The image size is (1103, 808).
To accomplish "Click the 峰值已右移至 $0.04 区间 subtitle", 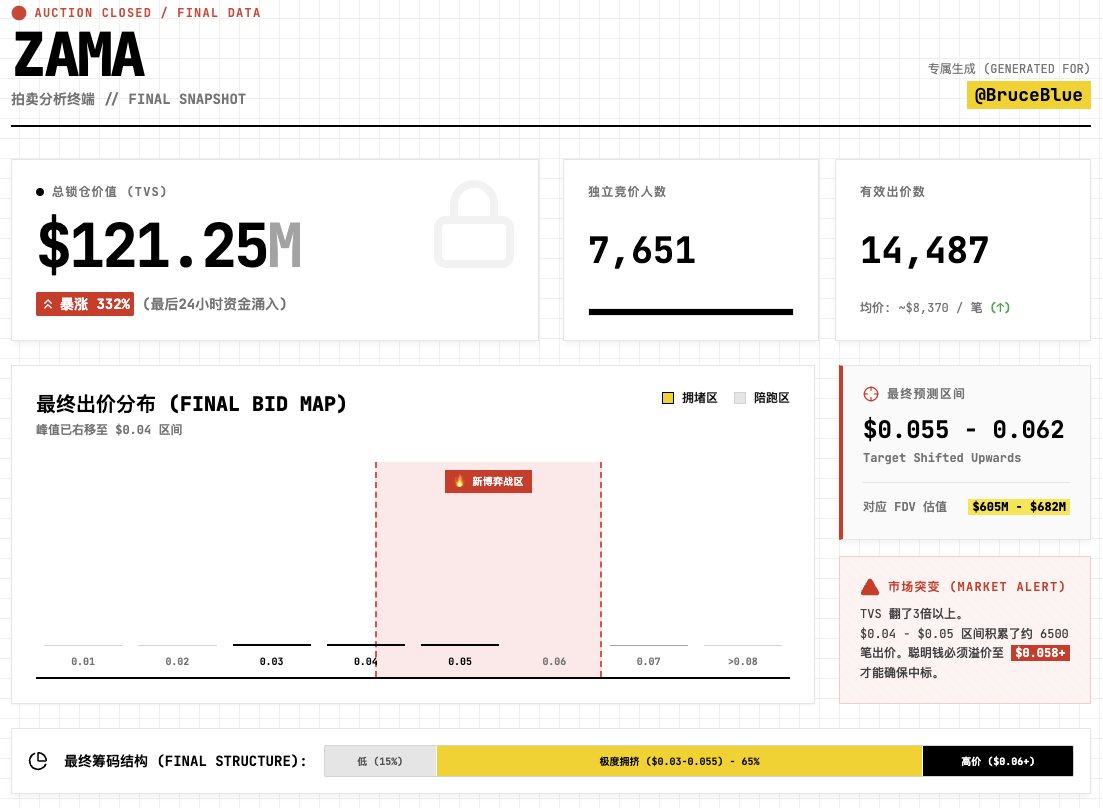I will pos(109,430).
